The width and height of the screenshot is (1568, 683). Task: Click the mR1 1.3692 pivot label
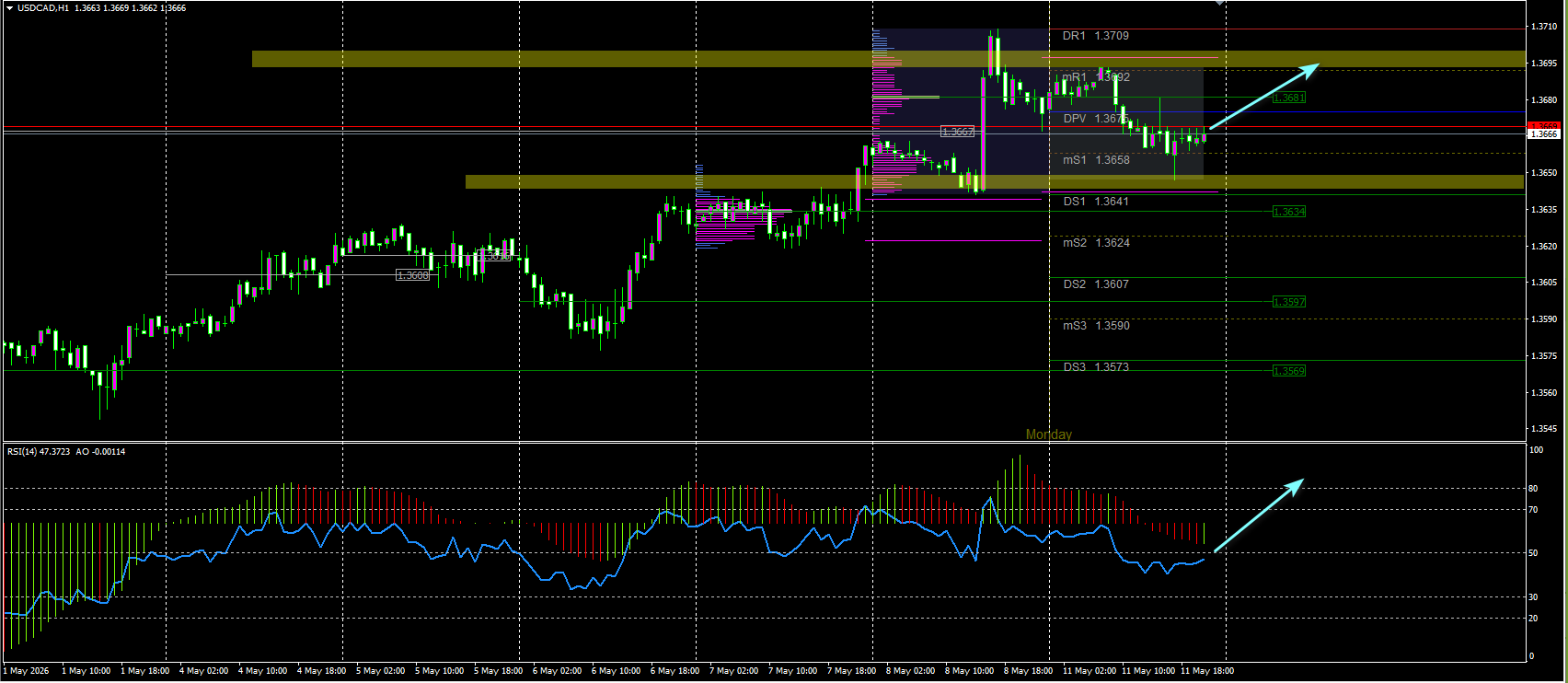pos(1096,77)
